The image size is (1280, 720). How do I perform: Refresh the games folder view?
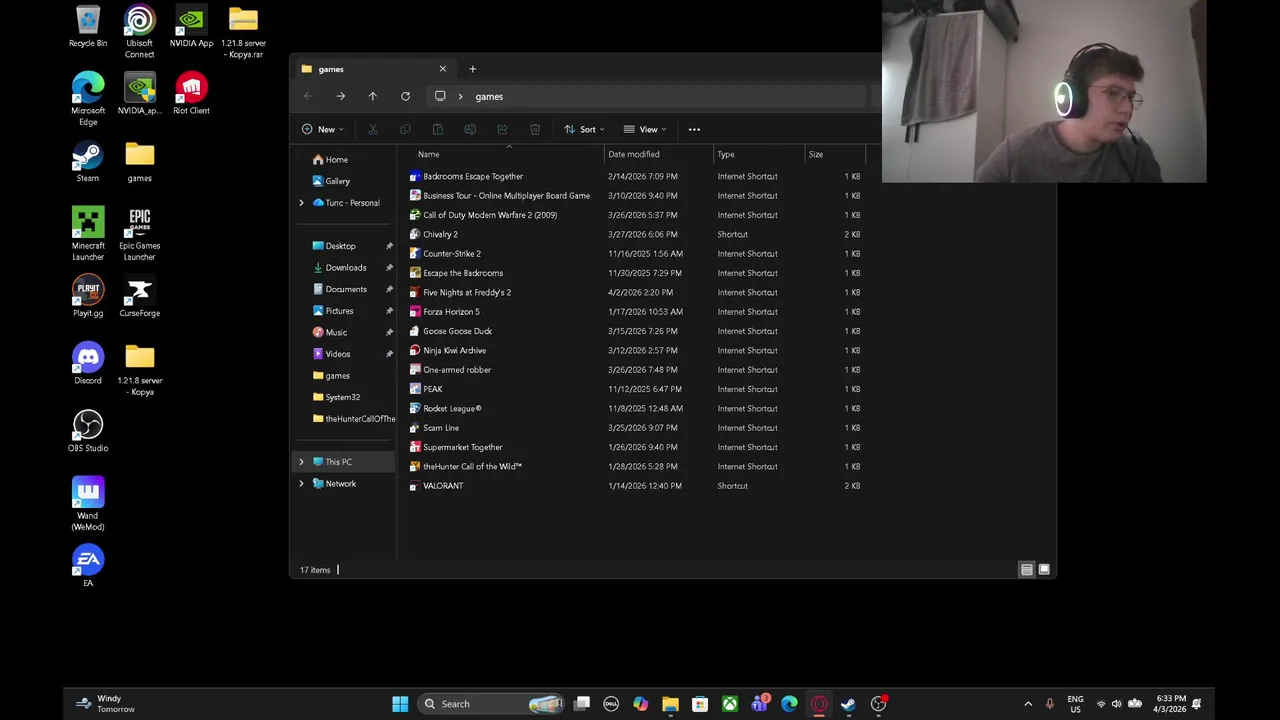tap(405, 96)
